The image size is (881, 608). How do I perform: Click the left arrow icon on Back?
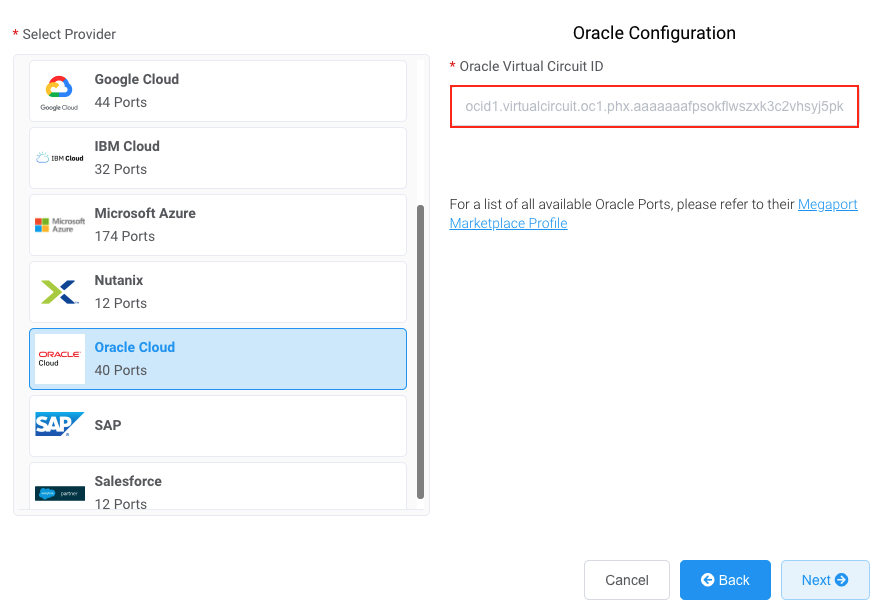pyautogui.click(x=707, y=579)
